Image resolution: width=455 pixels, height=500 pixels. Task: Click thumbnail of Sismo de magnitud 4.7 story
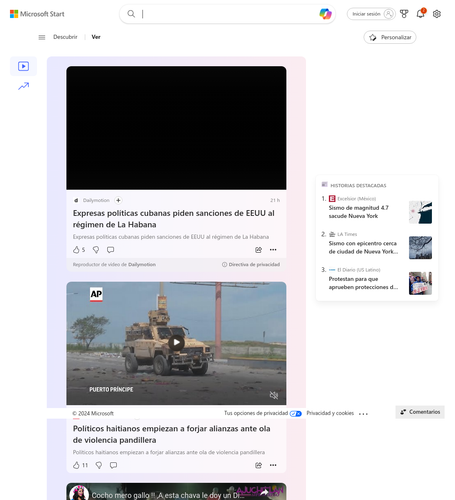click(x=420, y=212)
